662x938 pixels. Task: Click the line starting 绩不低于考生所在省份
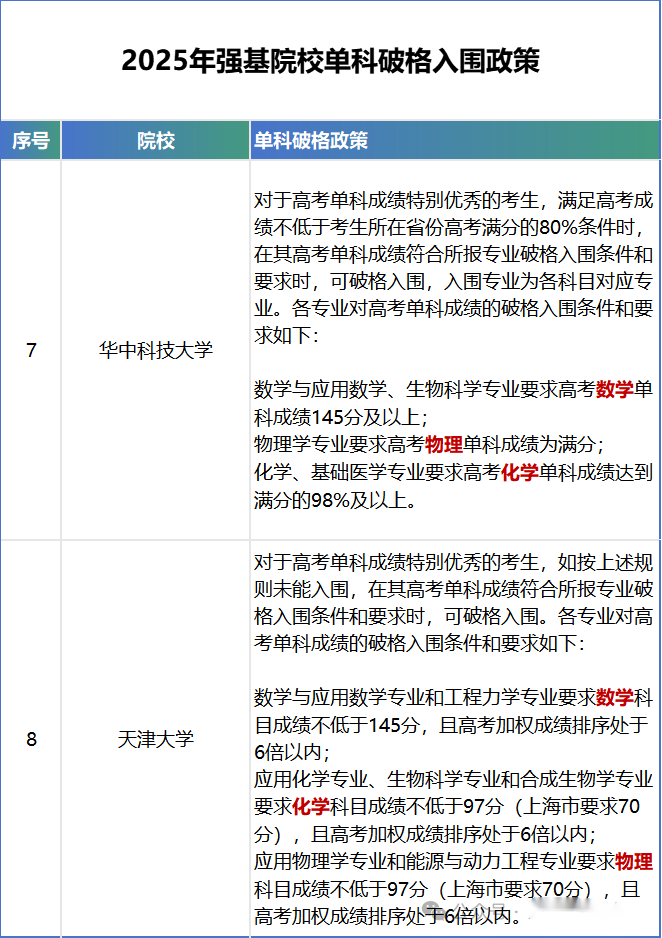pyautogui.click(x=449, y=227)
